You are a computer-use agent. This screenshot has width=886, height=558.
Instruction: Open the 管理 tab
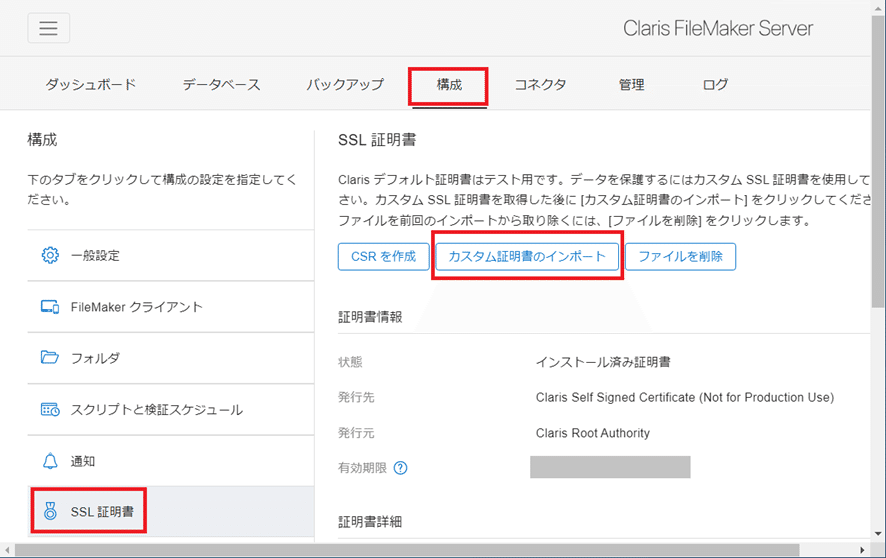point(631,85)
